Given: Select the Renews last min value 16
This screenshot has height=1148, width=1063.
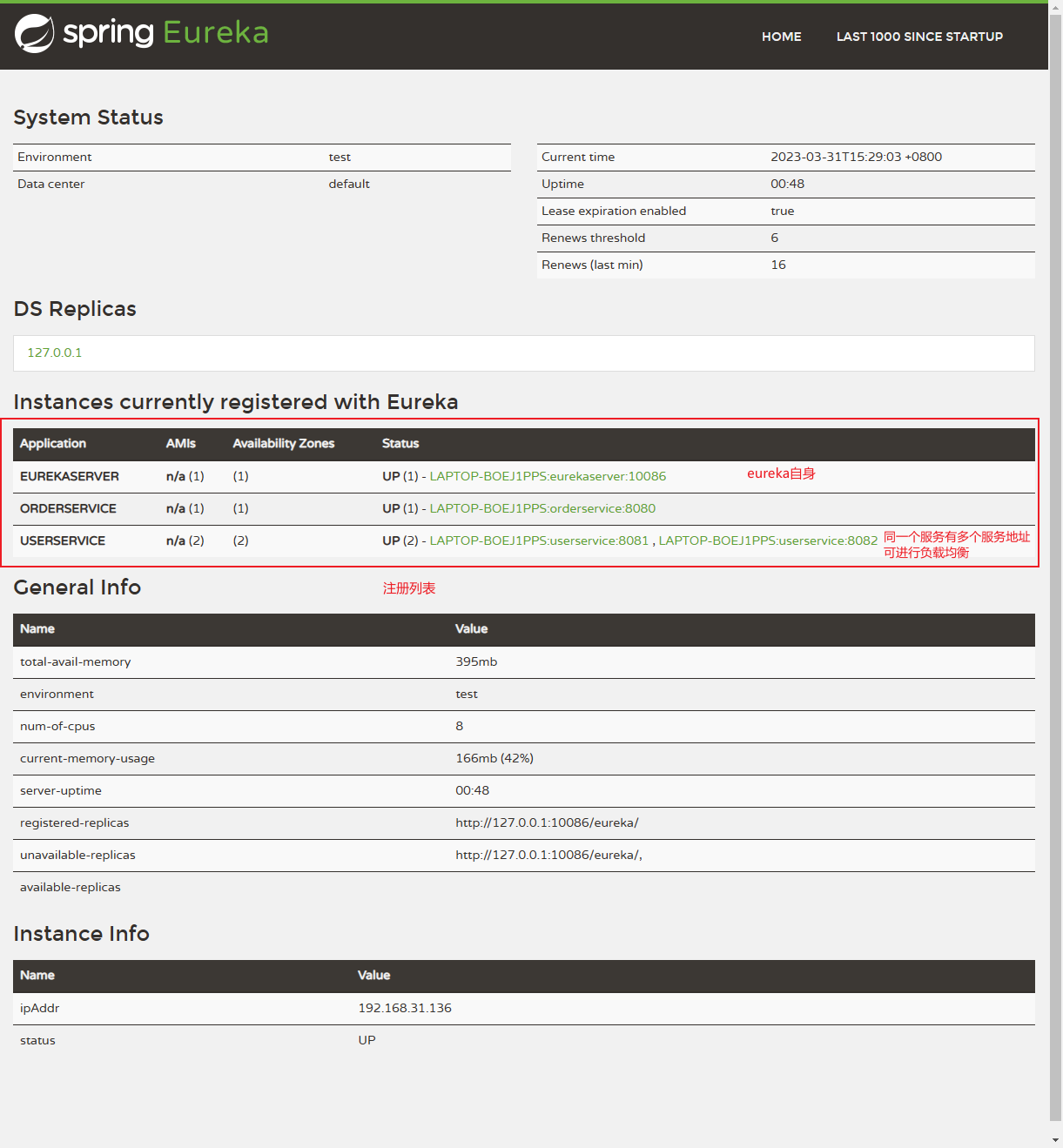Looking at the screenshot, I should coord(778,265).
